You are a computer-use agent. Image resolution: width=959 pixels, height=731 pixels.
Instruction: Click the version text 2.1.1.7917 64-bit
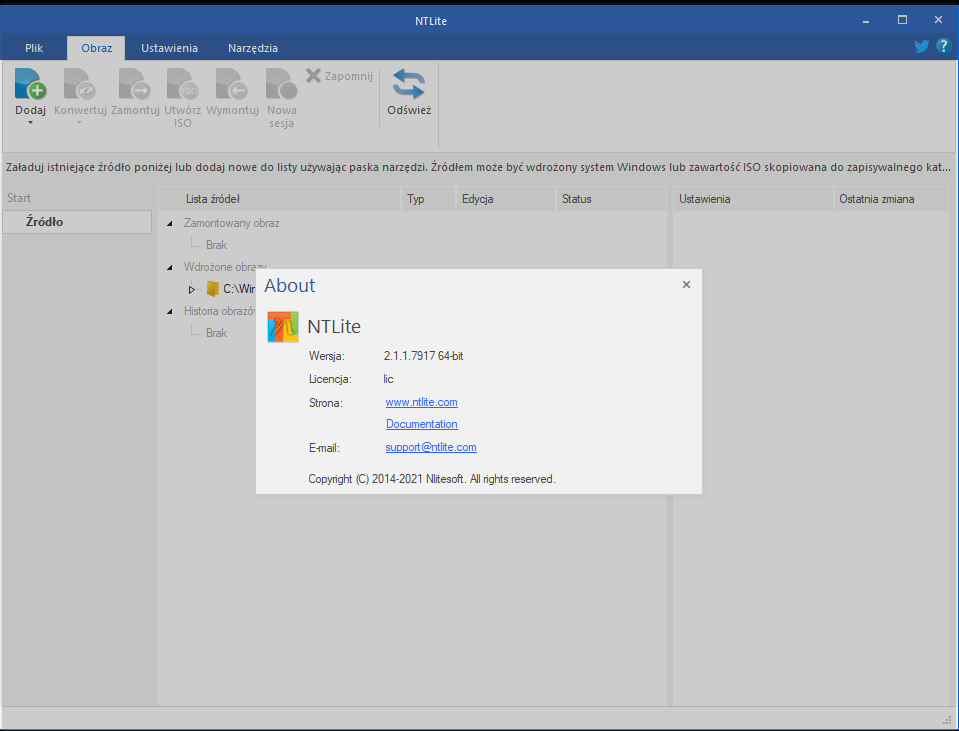coord(423,356)
